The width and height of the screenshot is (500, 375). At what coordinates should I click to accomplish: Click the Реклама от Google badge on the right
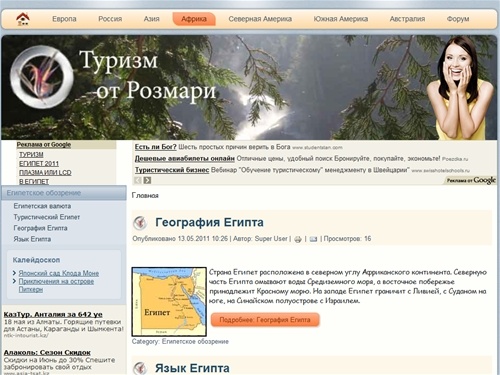point(471,180)
